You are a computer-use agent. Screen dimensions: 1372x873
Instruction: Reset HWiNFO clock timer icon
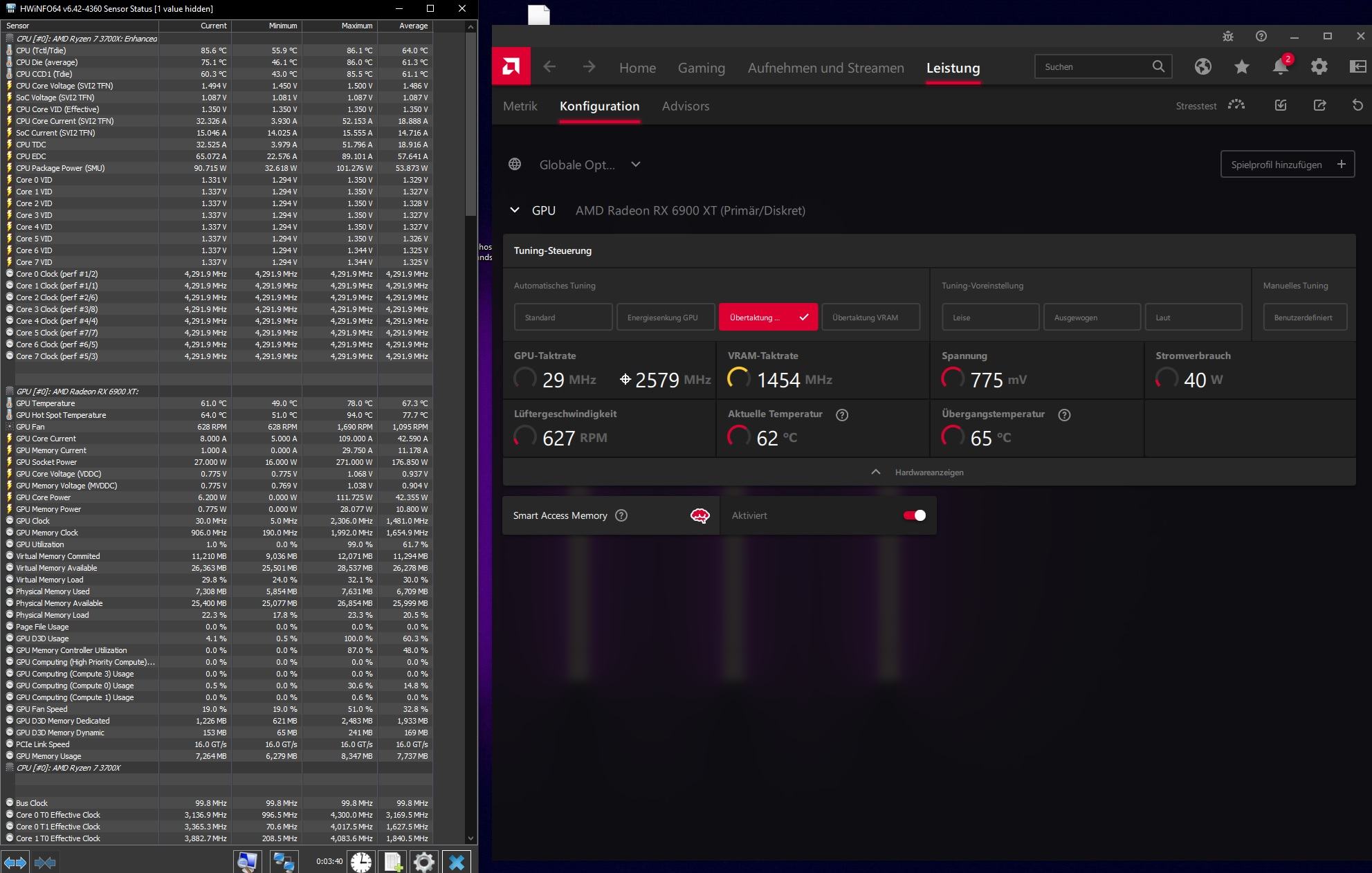361,862
